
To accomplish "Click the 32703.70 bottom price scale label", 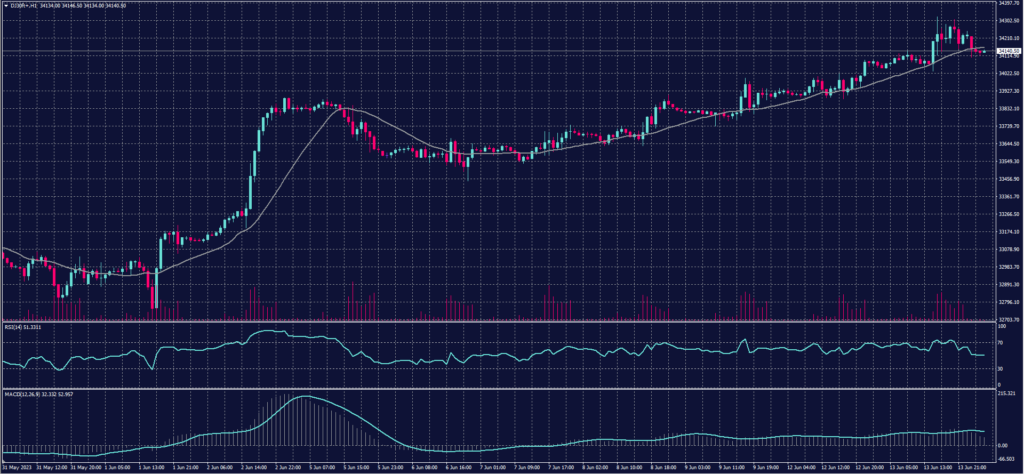I will [1005, 319].
